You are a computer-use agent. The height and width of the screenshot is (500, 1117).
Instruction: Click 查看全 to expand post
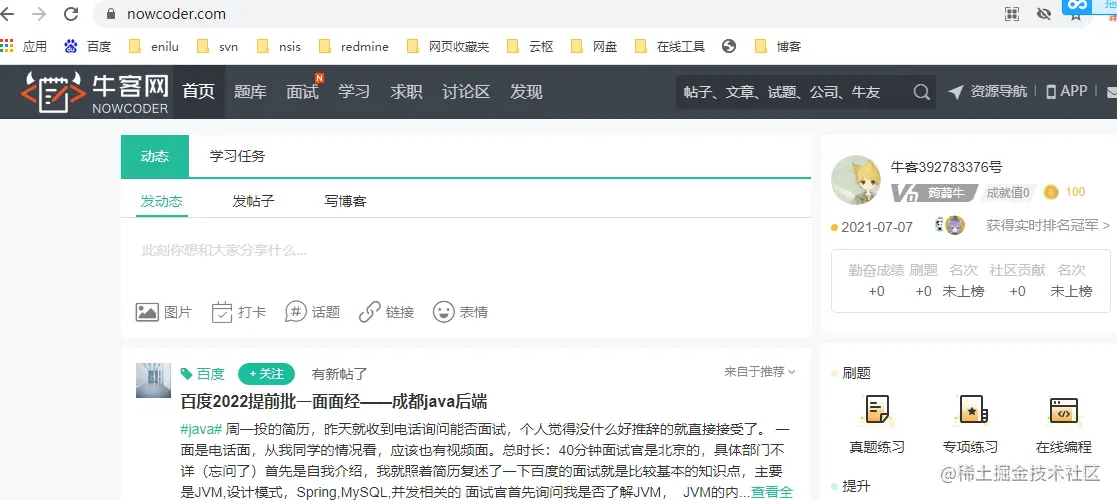pyautogui.click(x=771, y=491)
